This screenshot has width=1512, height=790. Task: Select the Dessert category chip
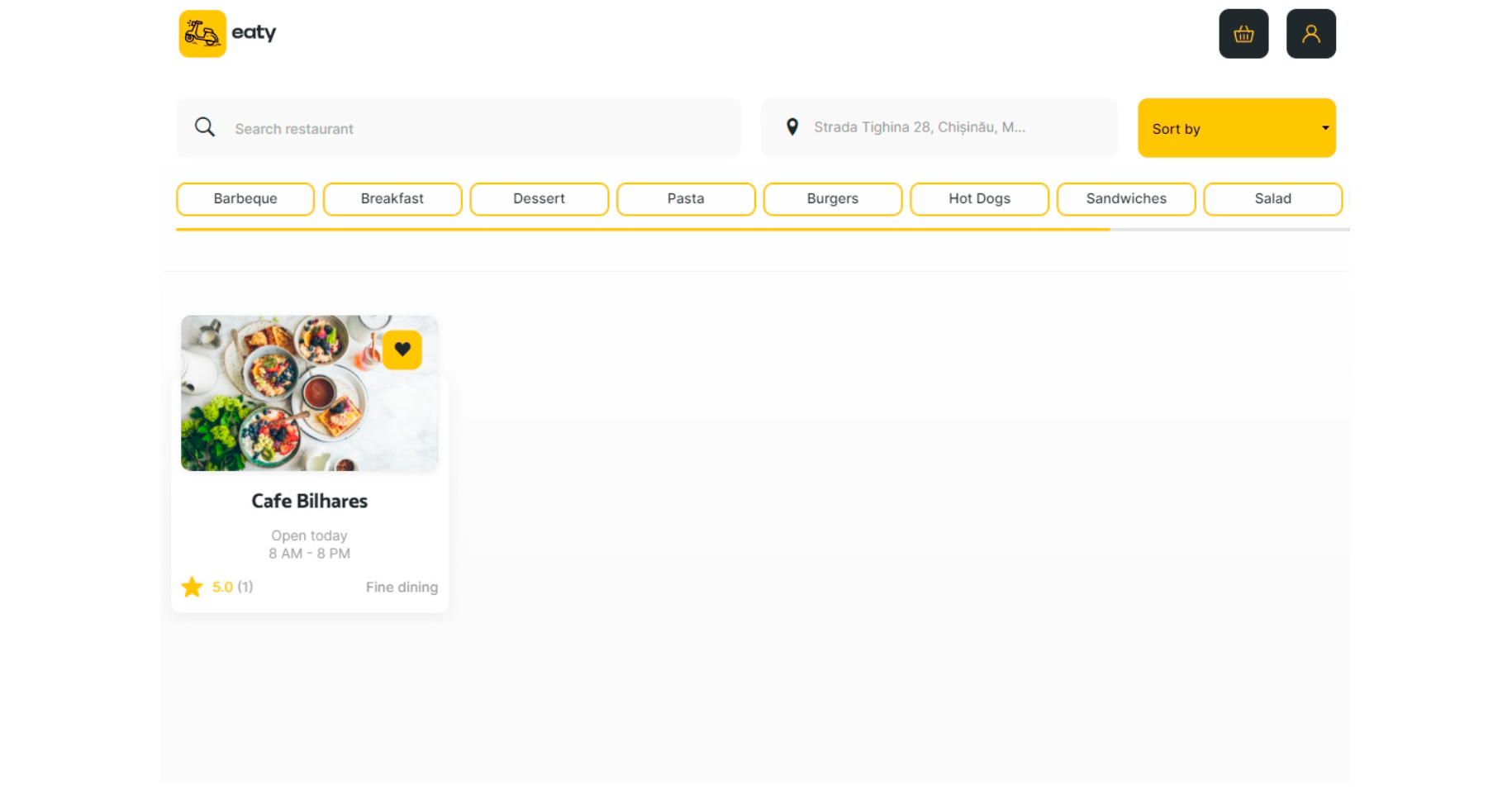(540, 199)
